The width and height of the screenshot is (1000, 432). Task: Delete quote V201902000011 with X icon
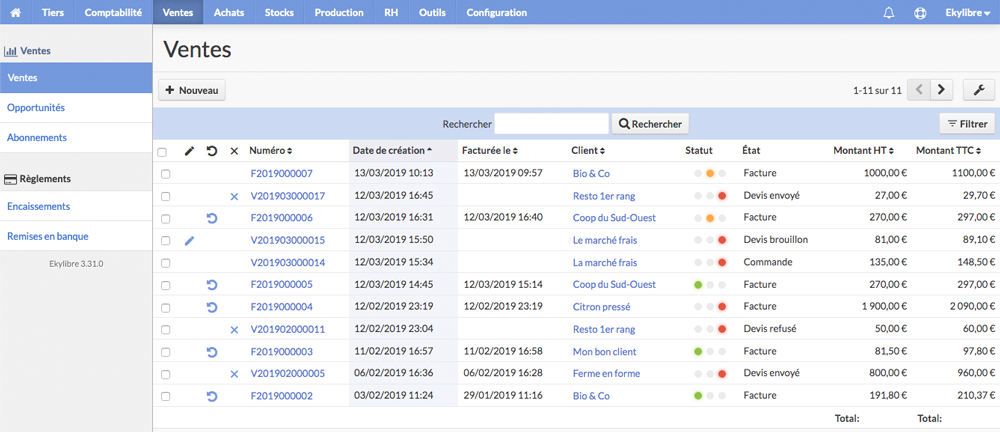[x=234, y=330]
